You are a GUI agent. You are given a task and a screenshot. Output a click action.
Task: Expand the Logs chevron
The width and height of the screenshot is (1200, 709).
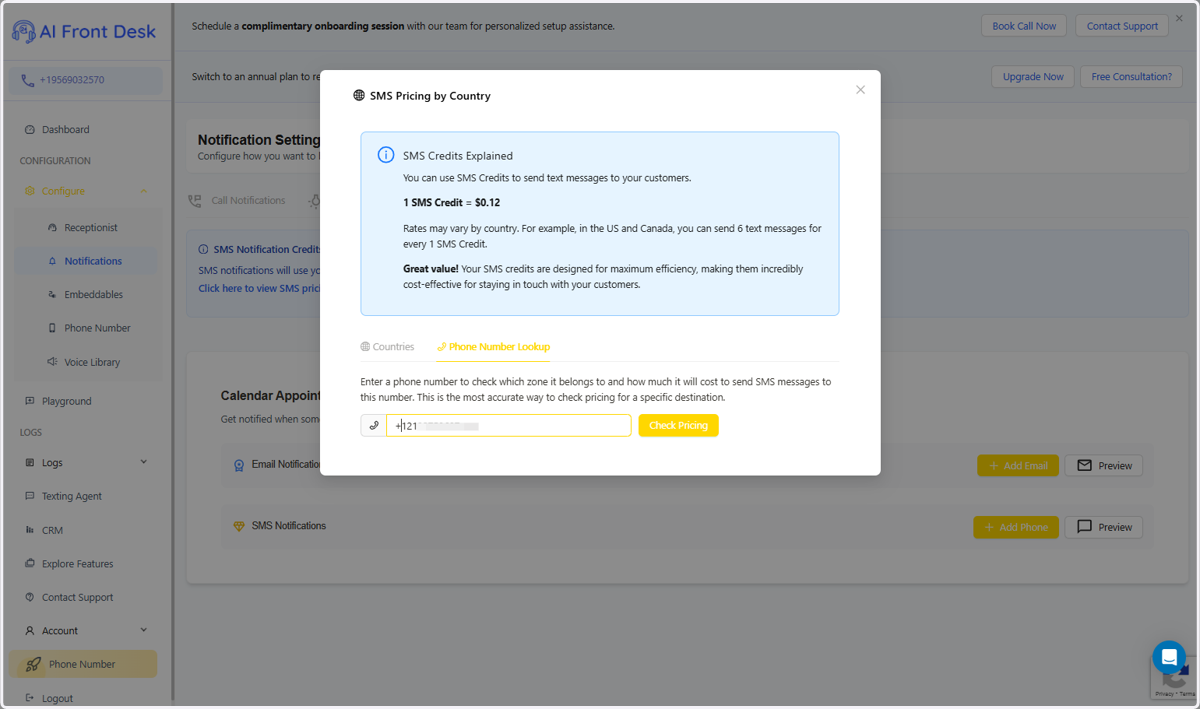[x=144, y=462]
